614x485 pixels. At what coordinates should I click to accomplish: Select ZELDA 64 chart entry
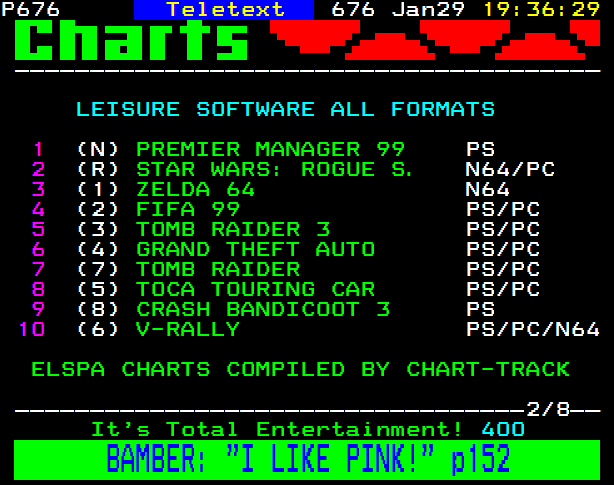(195, 189)
